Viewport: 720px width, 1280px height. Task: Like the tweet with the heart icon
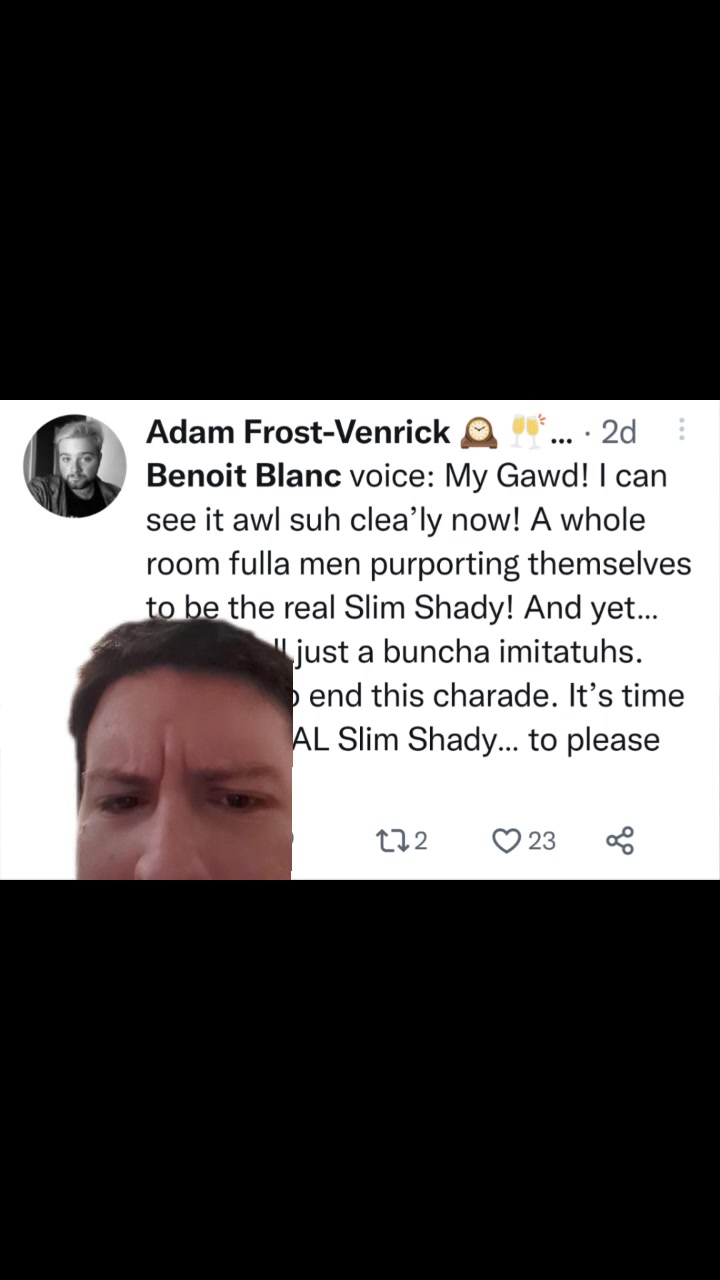tap(507, 841)
